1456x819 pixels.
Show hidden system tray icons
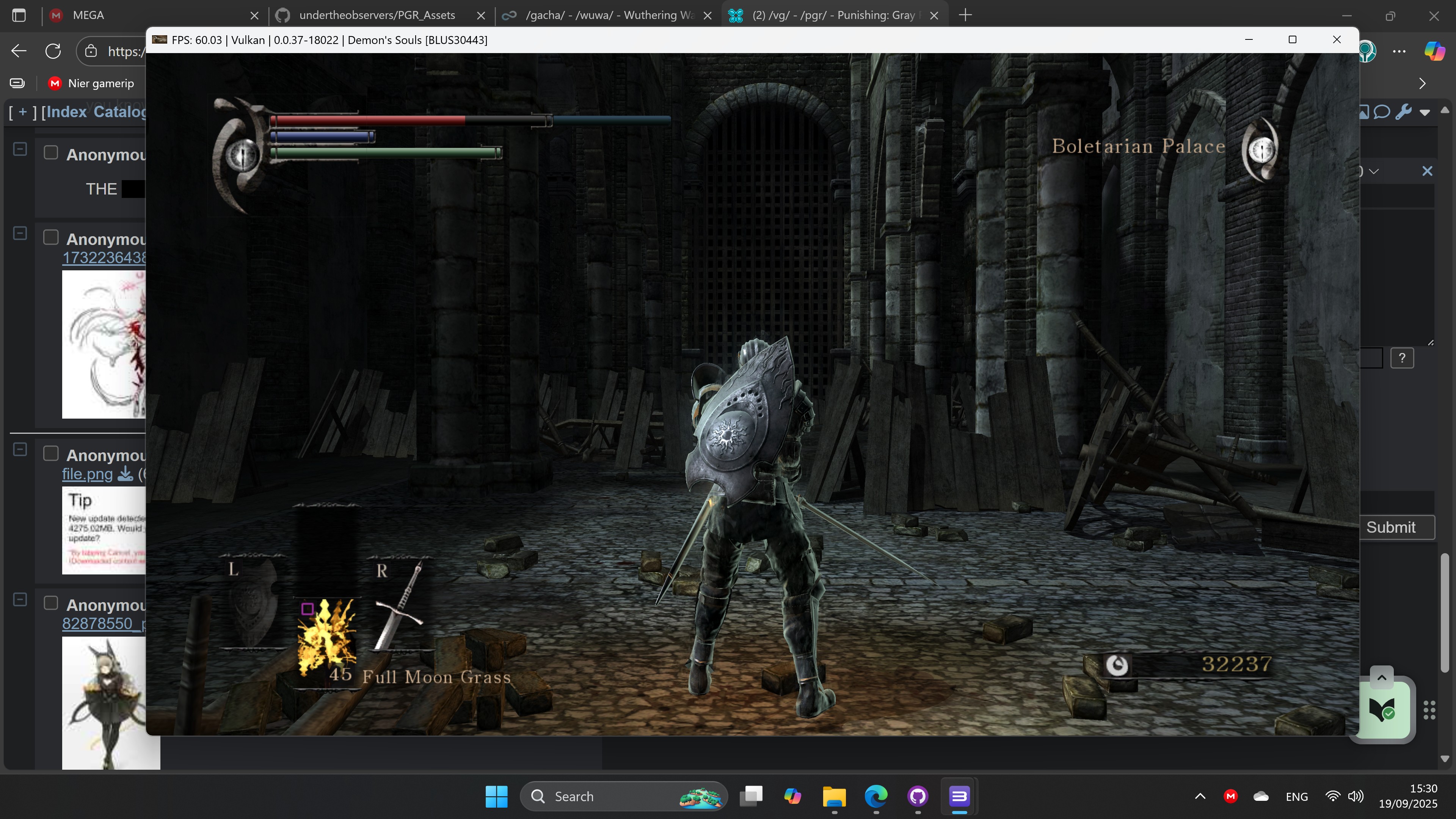[1200, 796]
